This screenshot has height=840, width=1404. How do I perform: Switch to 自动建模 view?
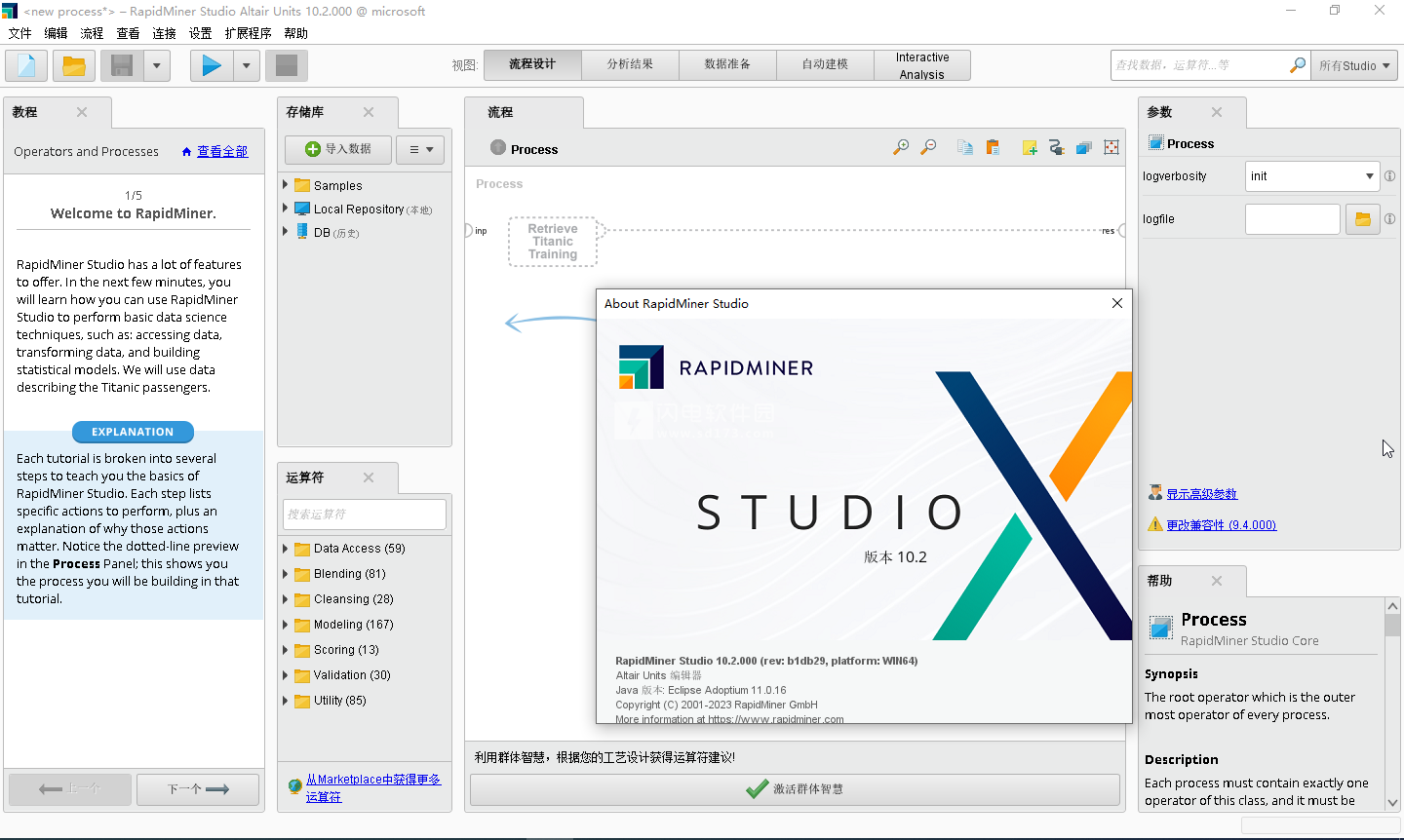click(x=825, y=64)
